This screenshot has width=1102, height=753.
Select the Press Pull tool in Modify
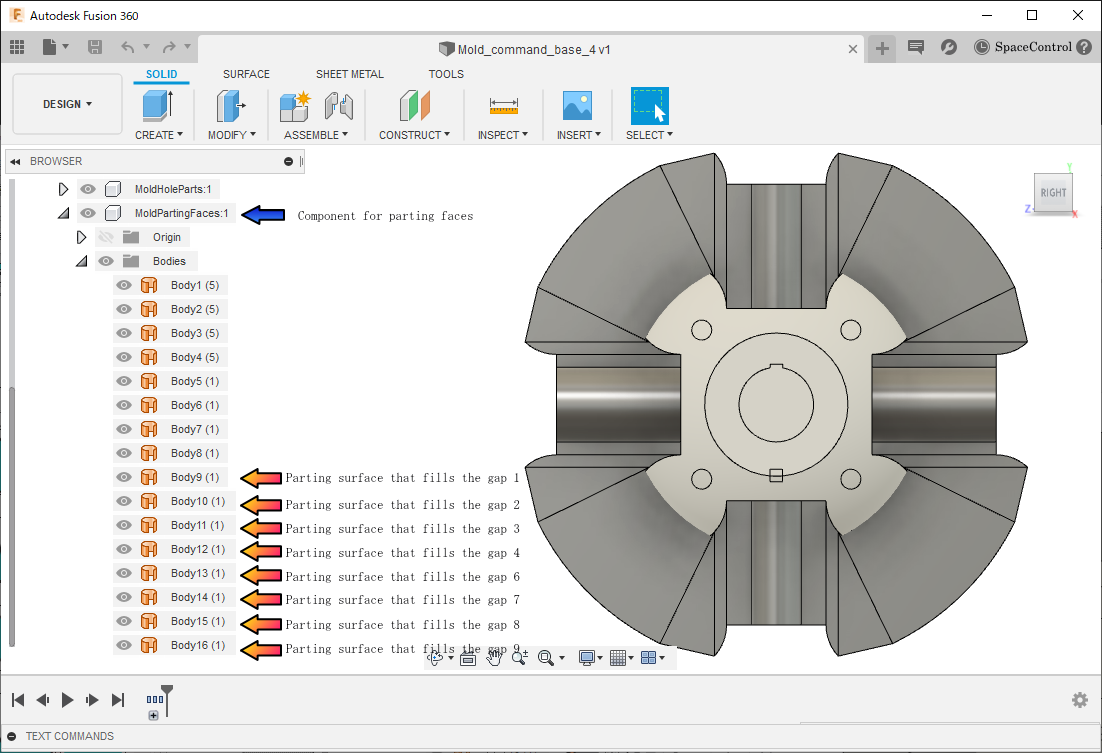(231, 105)
